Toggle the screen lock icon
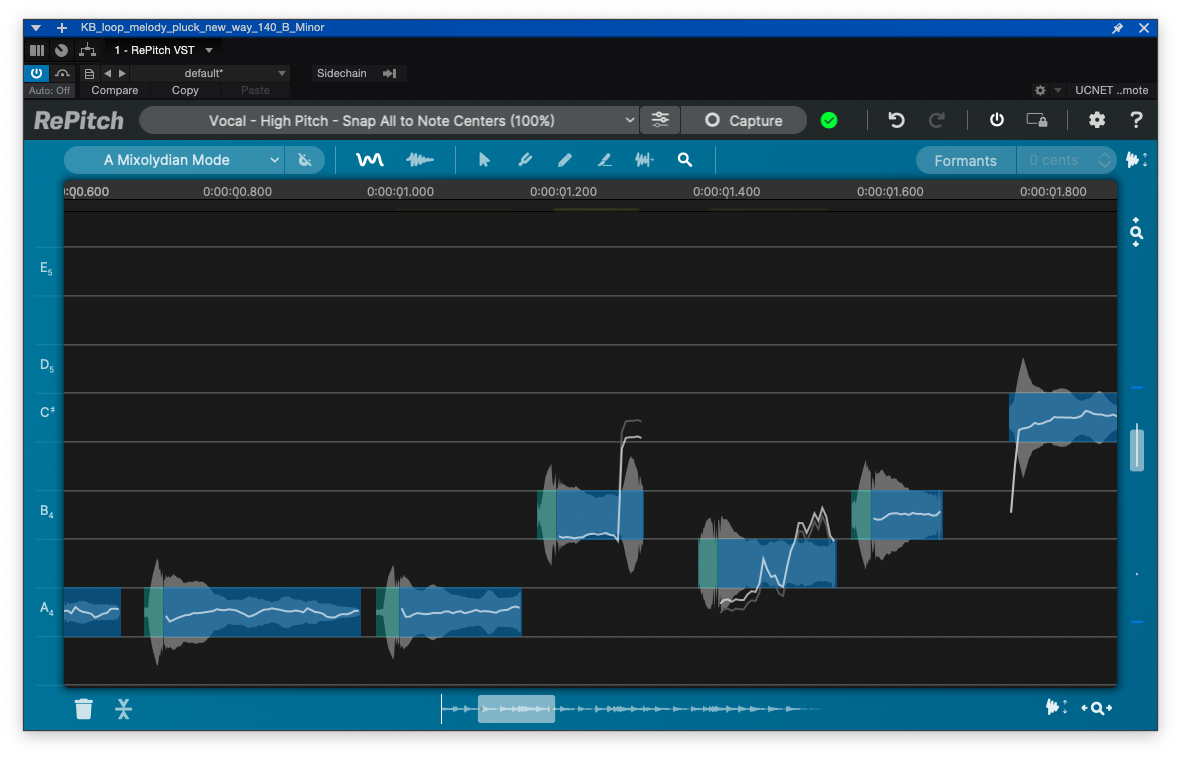This screenshot has width=1181, height=758. click(1037, 120)
